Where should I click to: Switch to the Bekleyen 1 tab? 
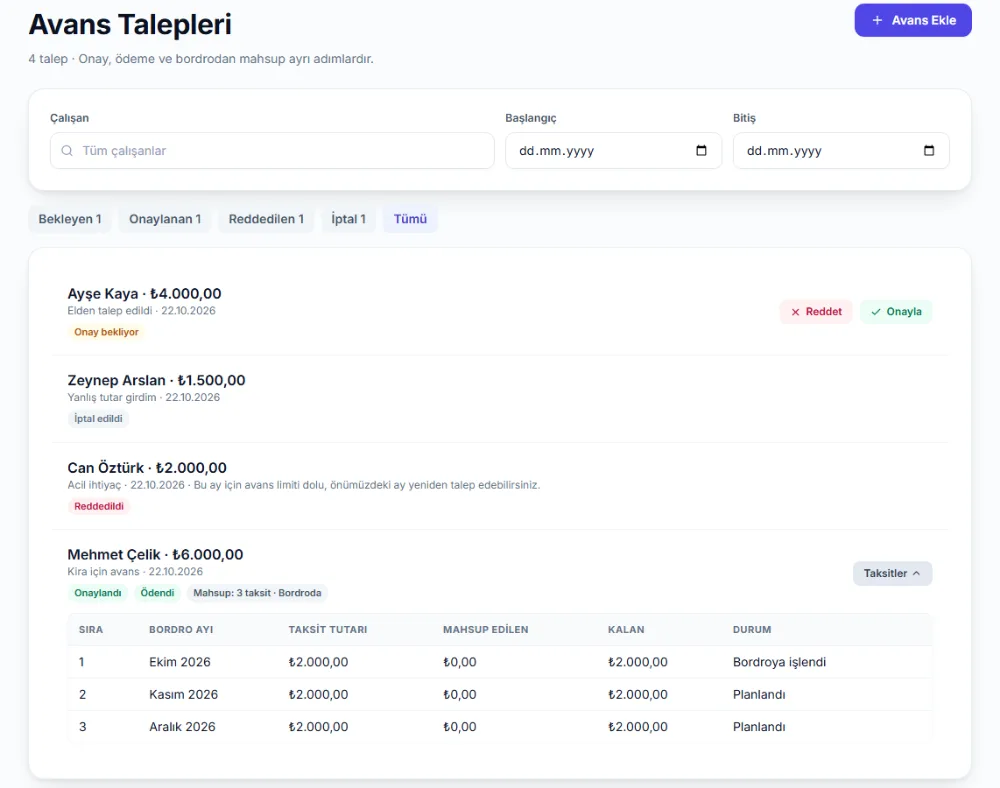pos(70,219)
